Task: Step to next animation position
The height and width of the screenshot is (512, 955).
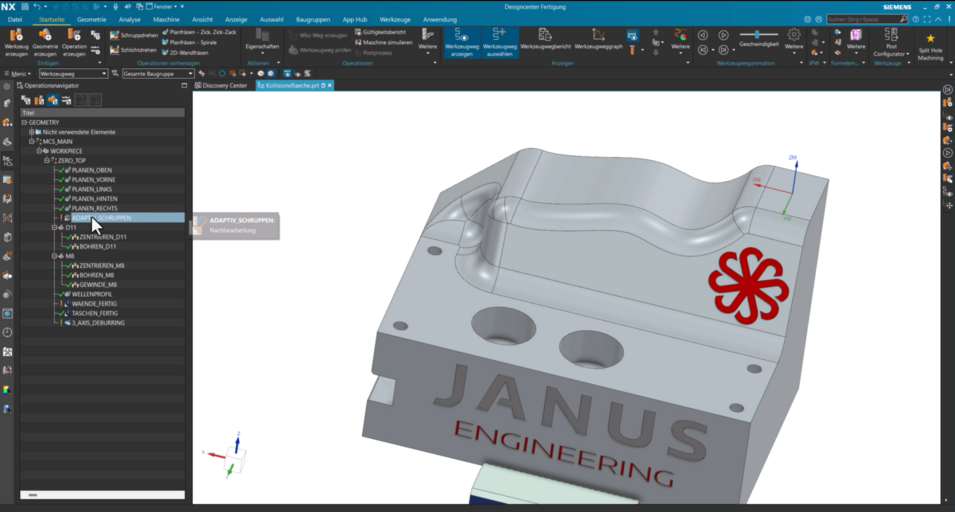Action: point(724,50)
